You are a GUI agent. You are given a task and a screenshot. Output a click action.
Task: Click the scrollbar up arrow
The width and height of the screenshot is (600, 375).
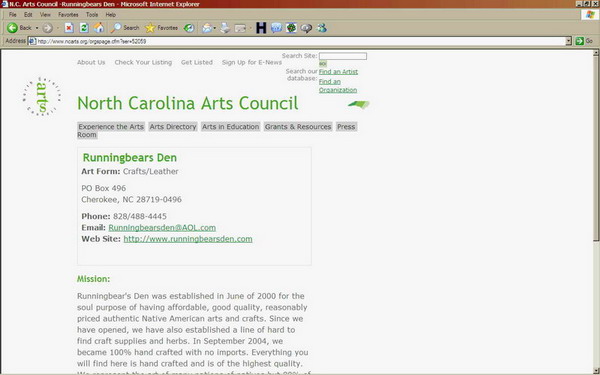click(596, 53)
